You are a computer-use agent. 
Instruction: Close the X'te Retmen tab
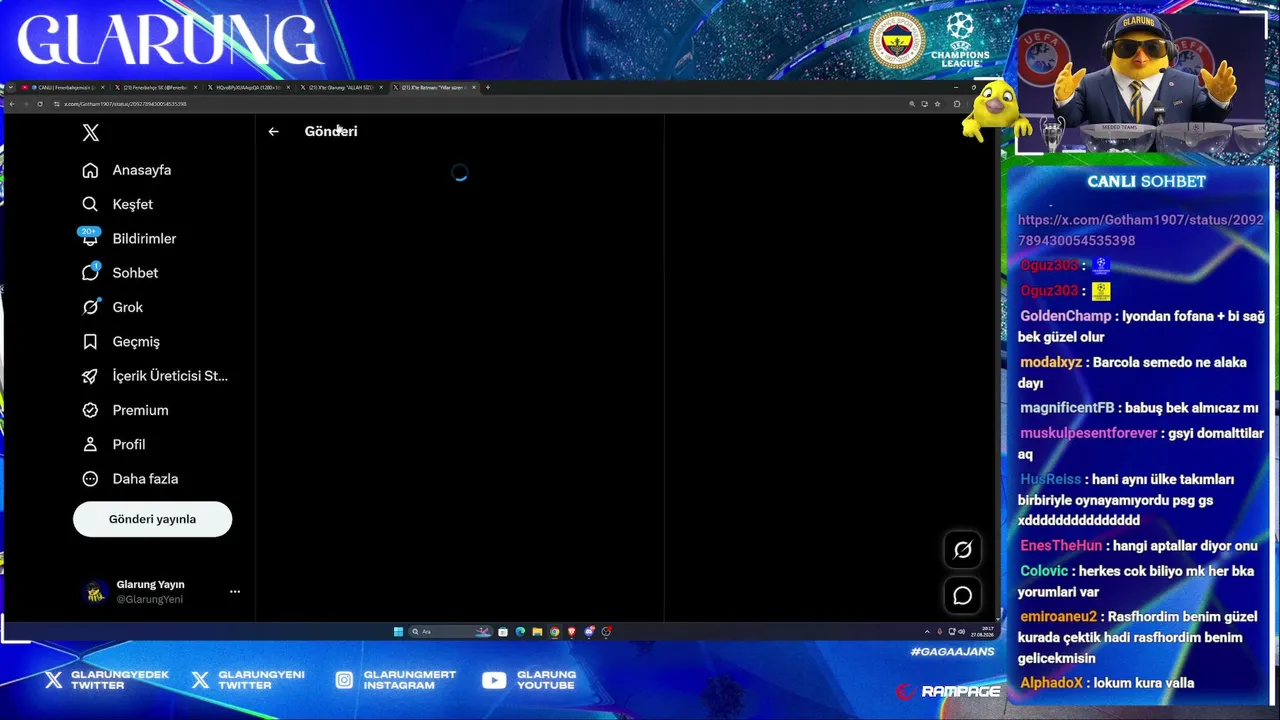pyautogui.click(x=474, y=88)
